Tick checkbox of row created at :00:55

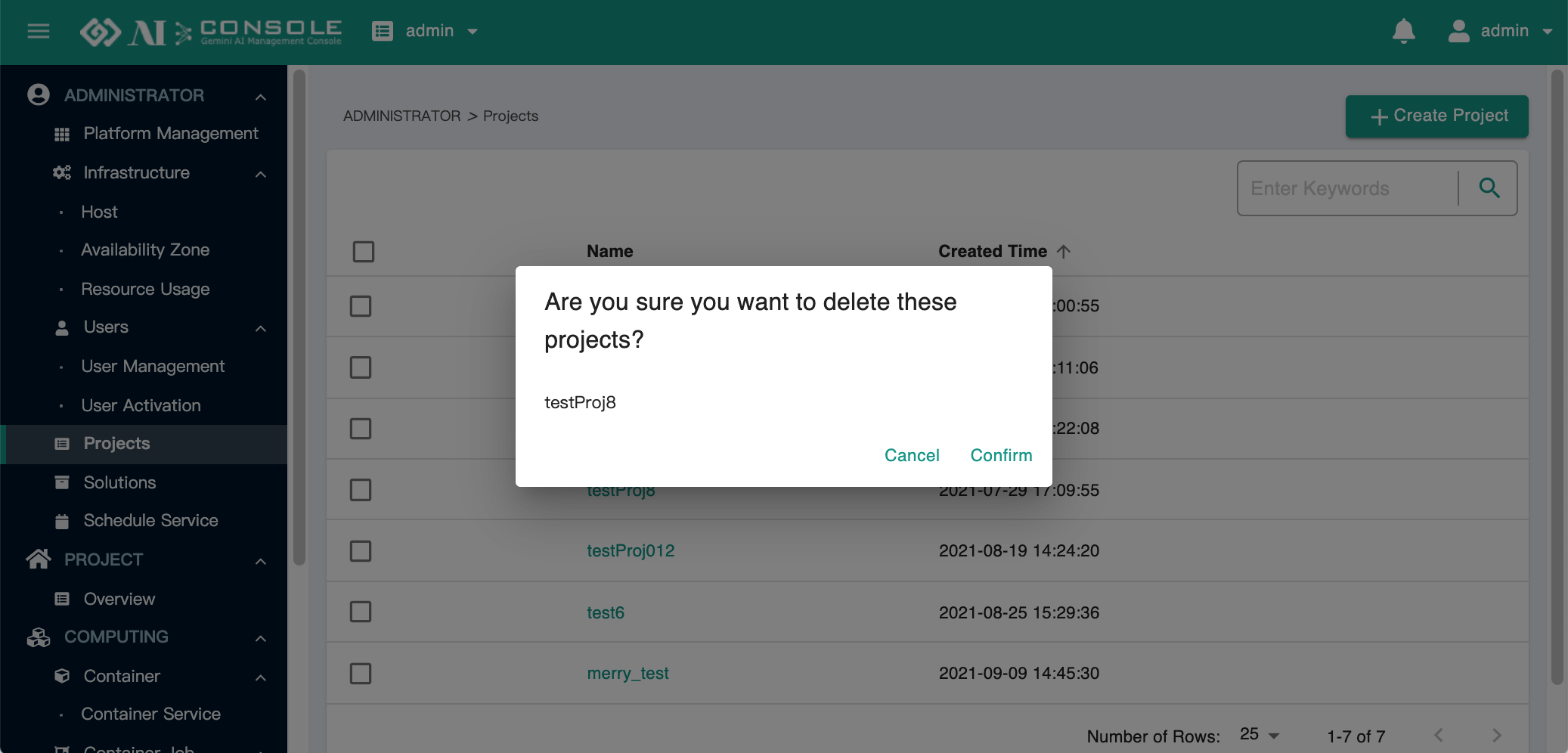(x=361, y=306)
